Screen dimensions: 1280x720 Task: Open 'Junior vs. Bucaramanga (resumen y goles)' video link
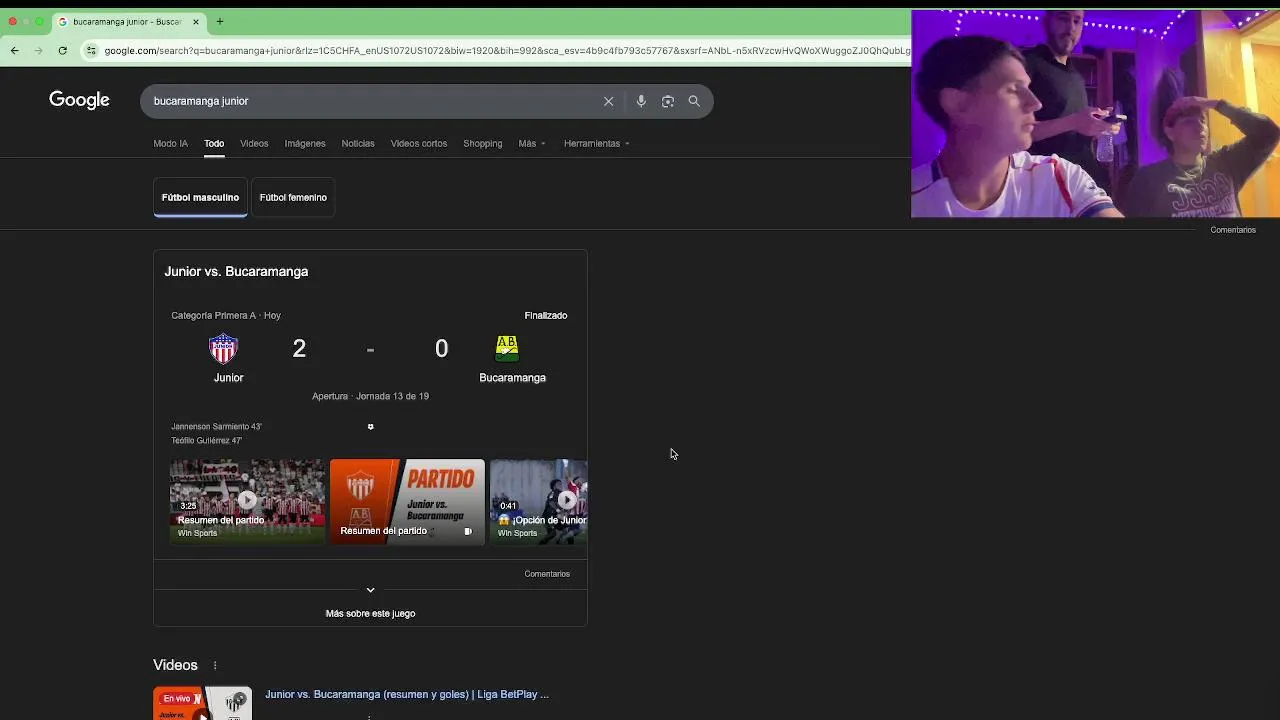pos(407,694)
